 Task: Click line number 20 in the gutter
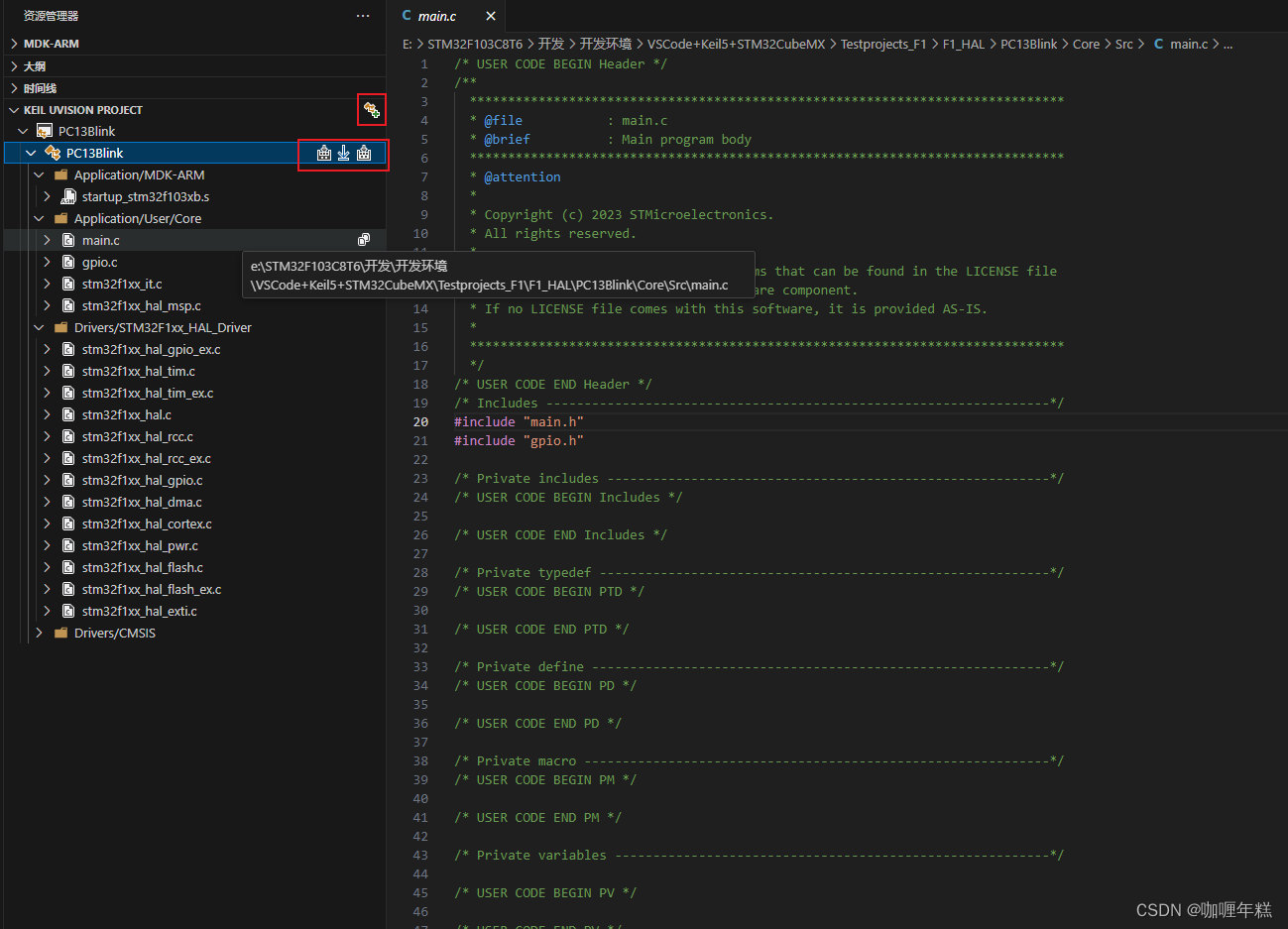(420, 421)
